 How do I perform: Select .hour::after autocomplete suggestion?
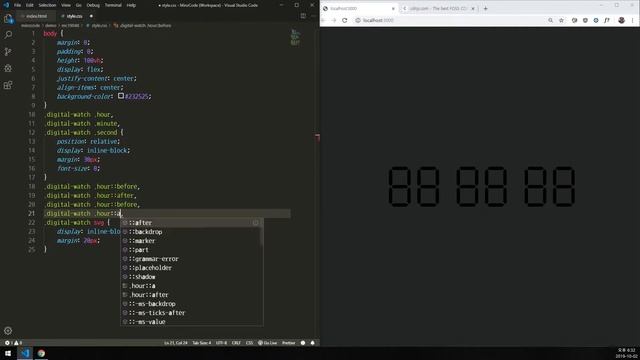191,295
